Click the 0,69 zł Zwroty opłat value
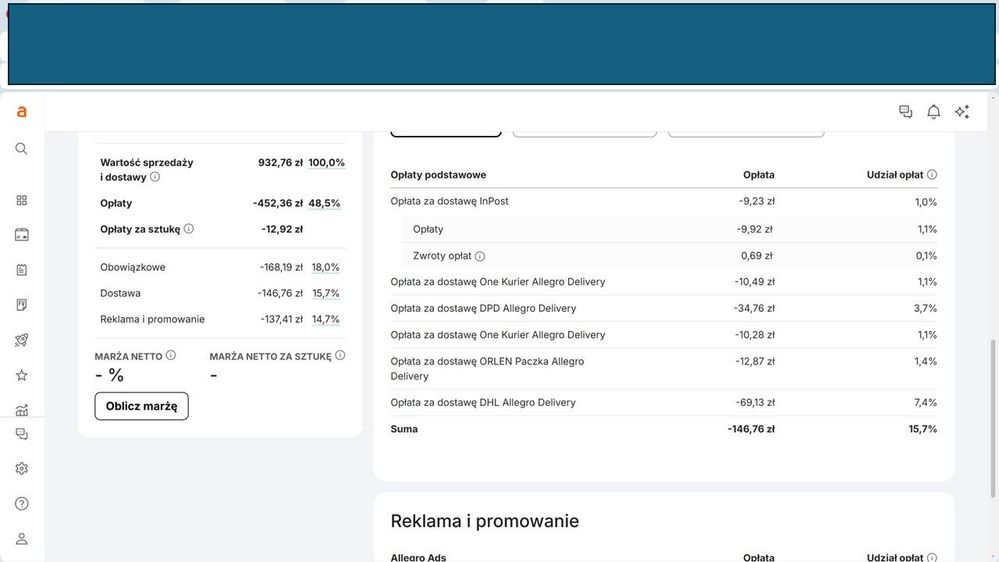Image resolution: width=999 pixels, height=562 pixels. coord(757,256)
